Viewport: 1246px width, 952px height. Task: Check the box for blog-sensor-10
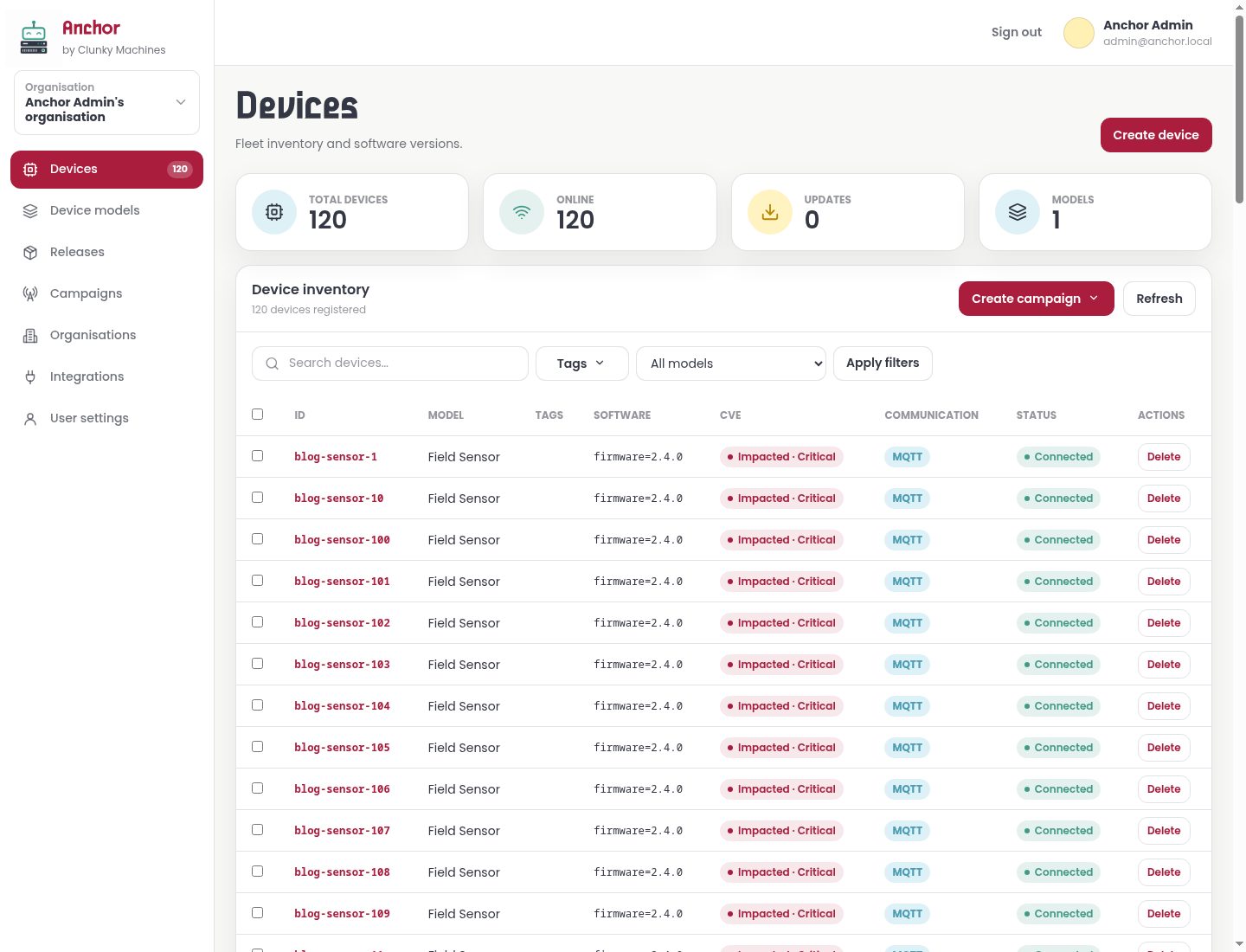[x=257, y=498]
